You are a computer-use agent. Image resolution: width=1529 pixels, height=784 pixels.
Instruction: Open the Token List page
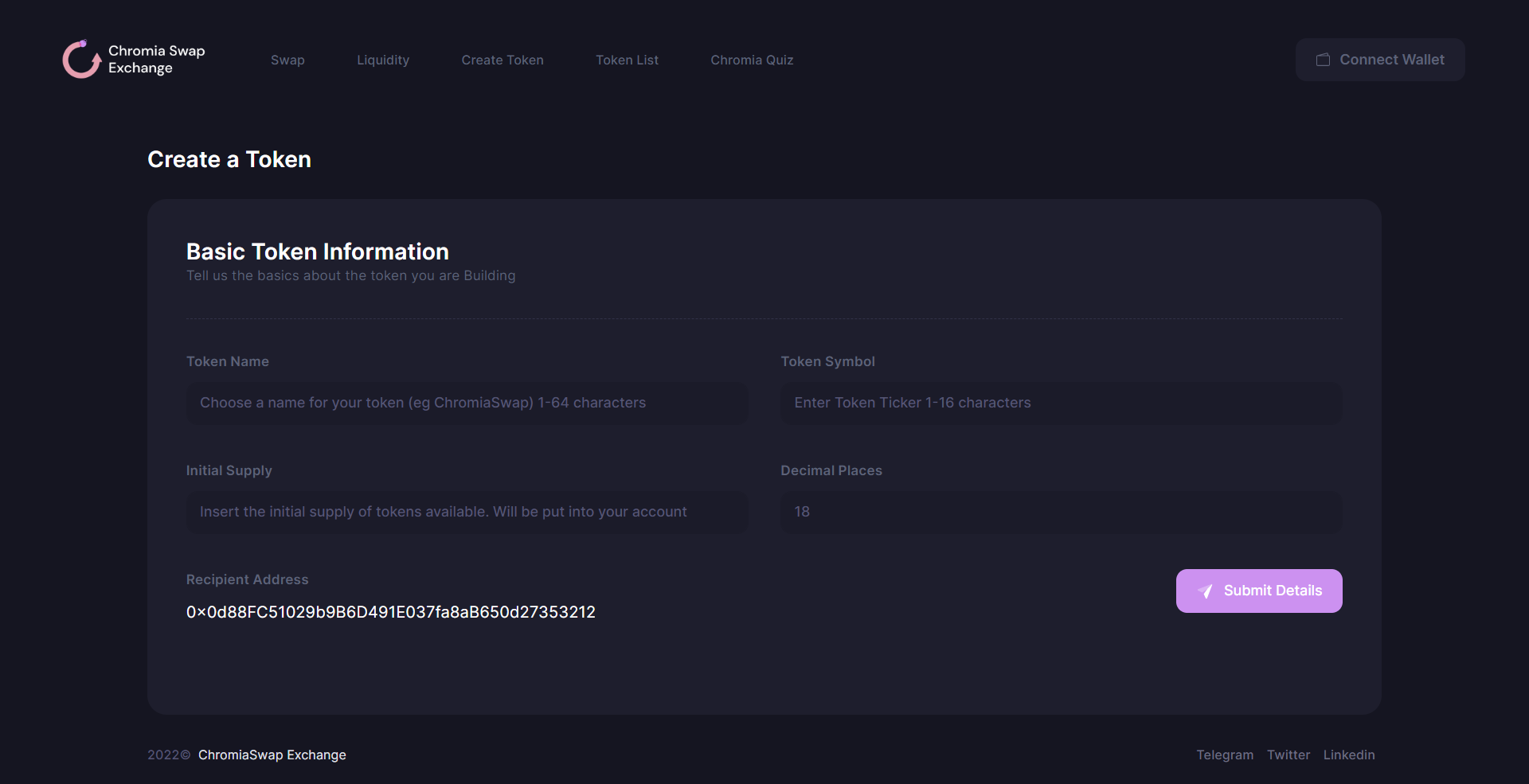627,60
